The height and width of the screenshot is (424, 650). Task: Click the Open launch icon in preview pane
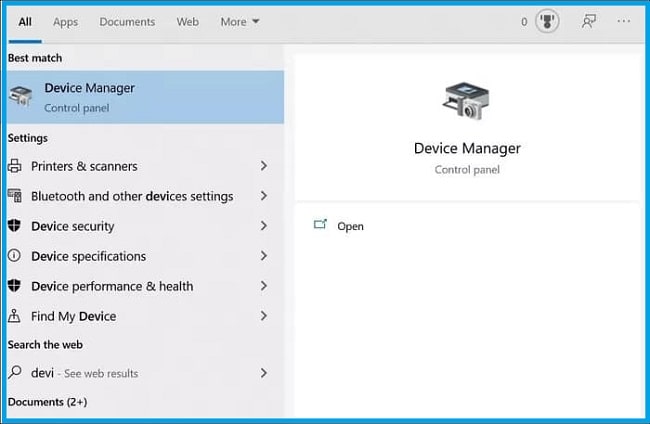[320, 225]
